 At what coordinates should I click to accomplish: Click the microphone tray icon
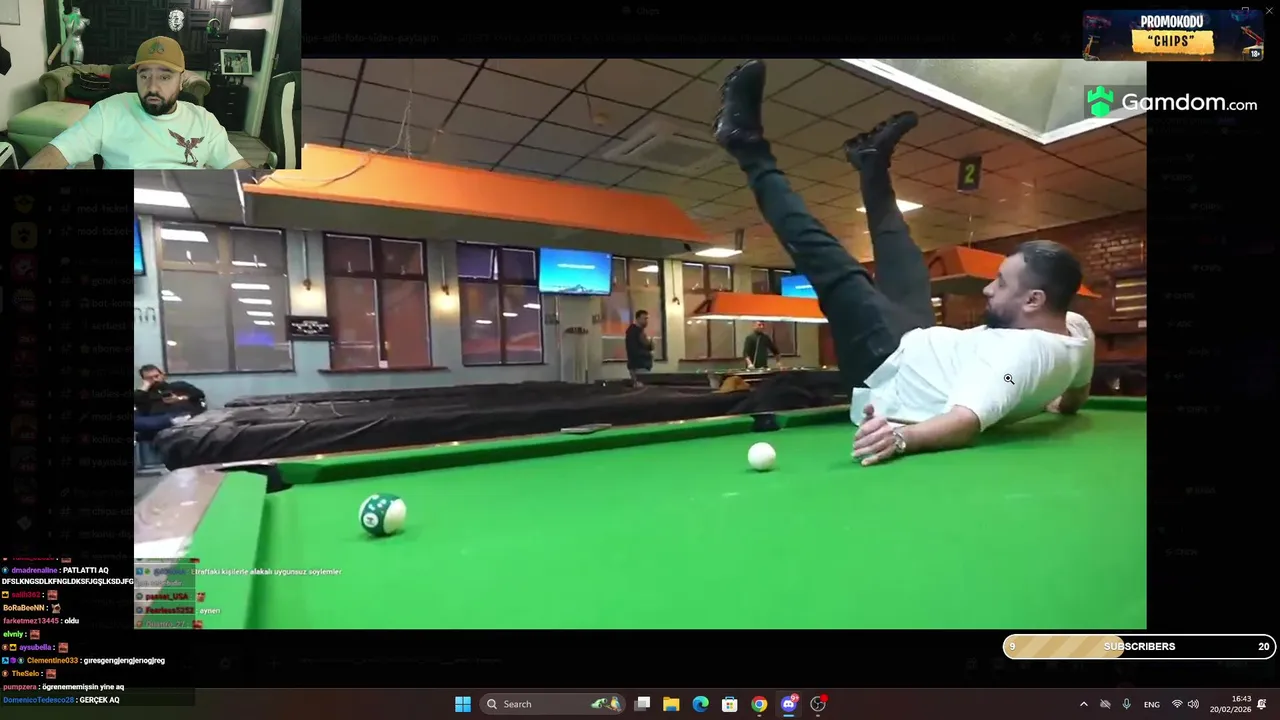click(1127, 704)
